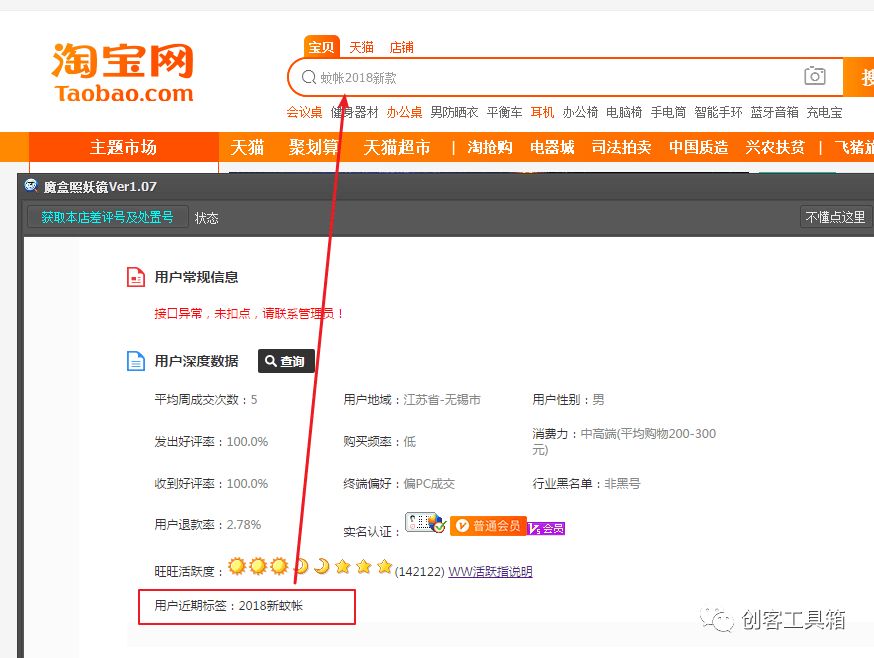
Task: Open the 充电宝 keyword link
Action: pyautogui.click(x=824, y=112)
